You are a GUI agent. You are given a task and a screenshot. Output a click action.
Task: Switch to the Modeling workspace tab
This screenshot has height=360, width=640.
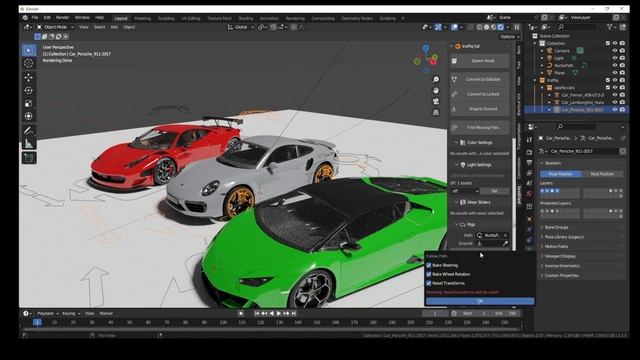[142, 18]
